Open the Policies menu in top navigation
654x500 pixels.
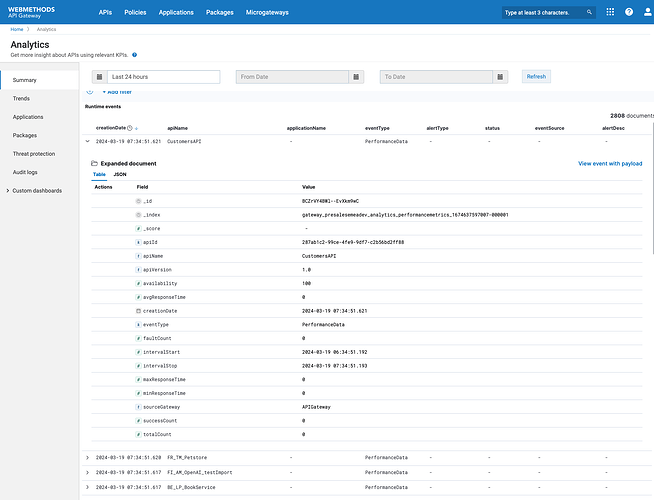135,13
